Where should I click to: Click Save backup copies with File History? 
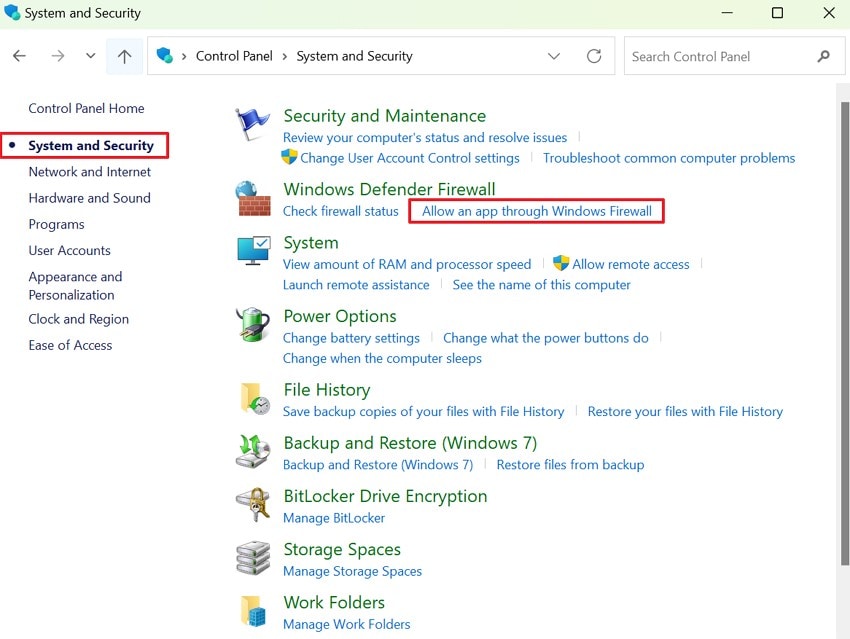pyautogui.click(x=423, y=412)
